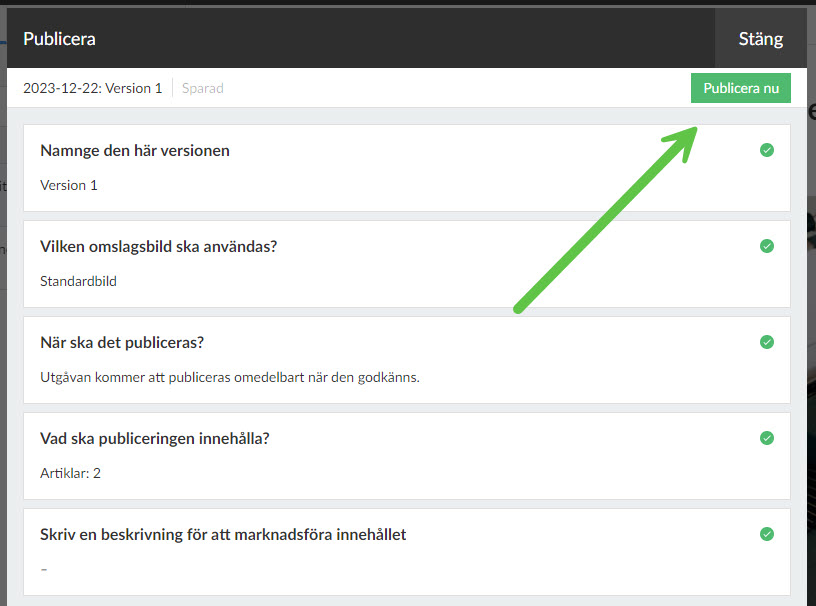Click the 2023-12-22: Version 1 label
This screenshot has width=816, height=606.
(92, 88)
